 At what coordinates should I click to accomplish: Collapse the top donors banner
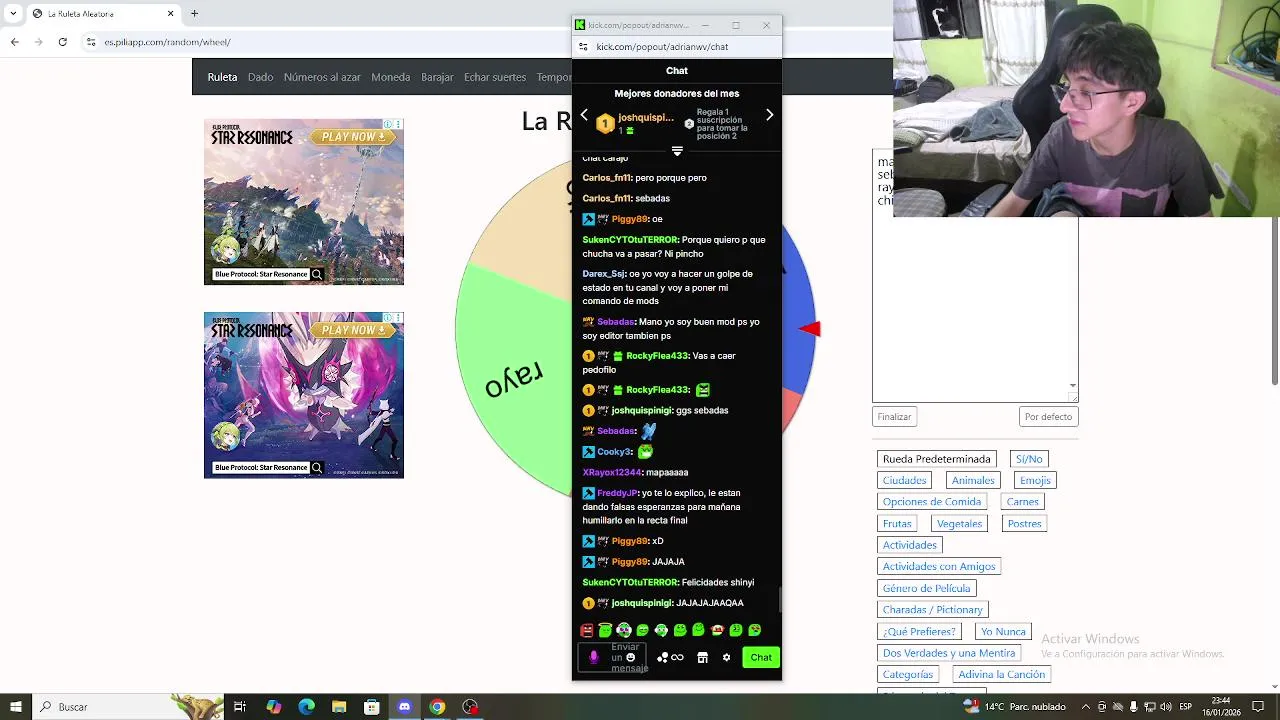coord(677,151)
